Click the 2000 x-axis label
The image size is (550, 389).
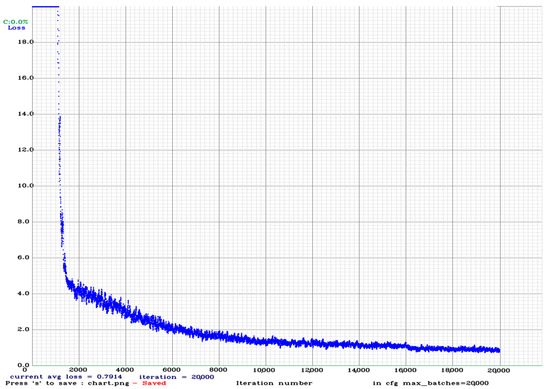tap(78, 370)
